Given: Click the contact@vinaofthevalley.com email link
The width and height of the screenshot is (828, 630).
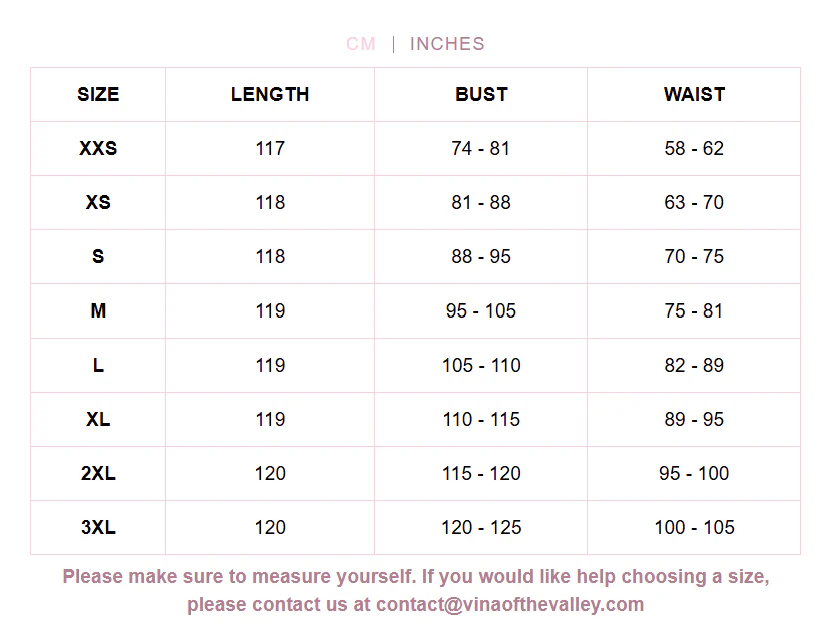Looking at the screenshot, I should point(510,604).
